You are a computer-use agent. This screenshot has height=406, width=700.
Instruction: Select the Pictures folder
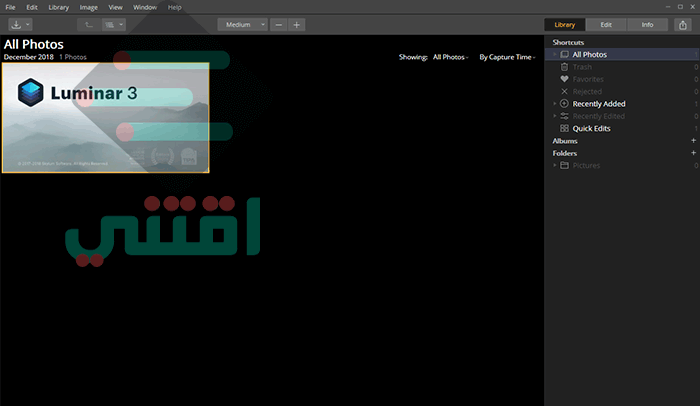pyautogui.click(x=586, y=165)
